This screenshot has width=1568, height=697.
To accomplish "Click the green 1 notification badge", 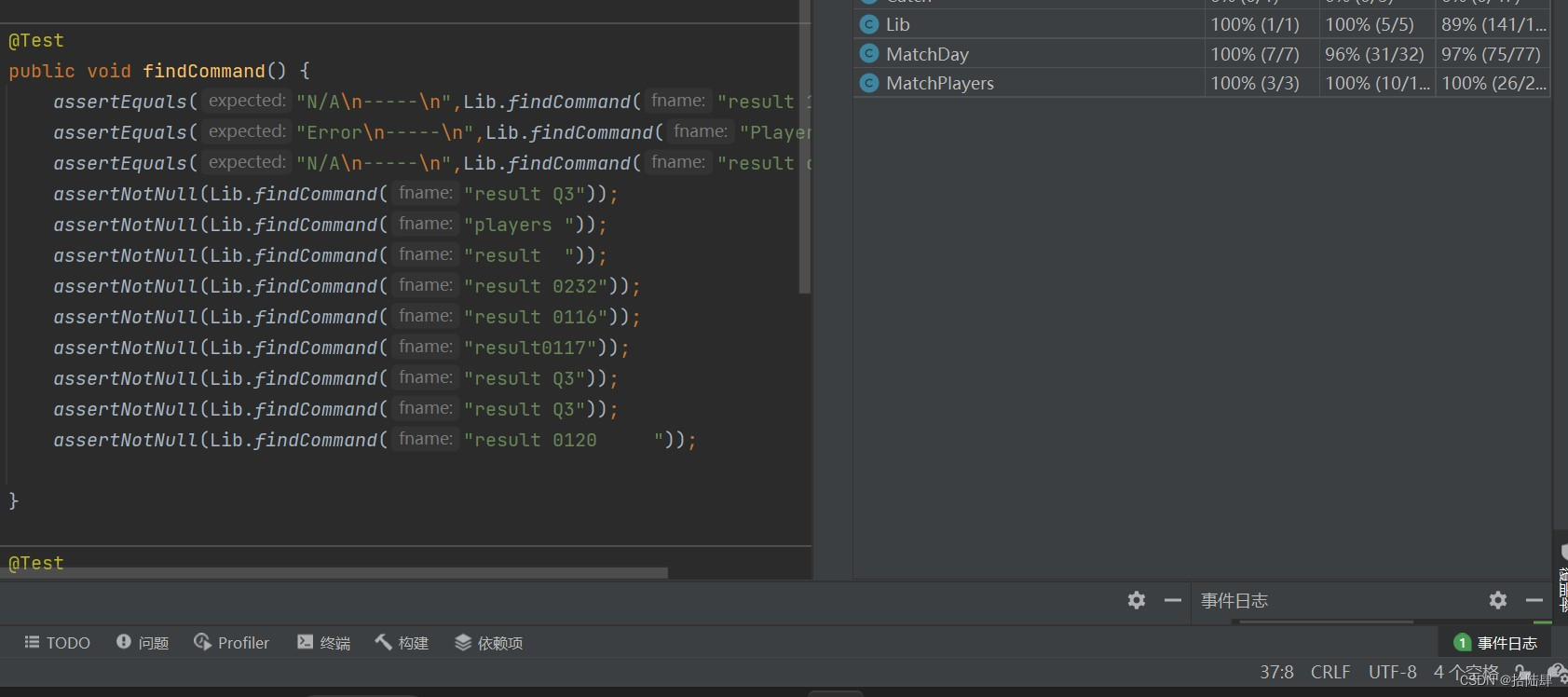I will [x=1462, y=643].
